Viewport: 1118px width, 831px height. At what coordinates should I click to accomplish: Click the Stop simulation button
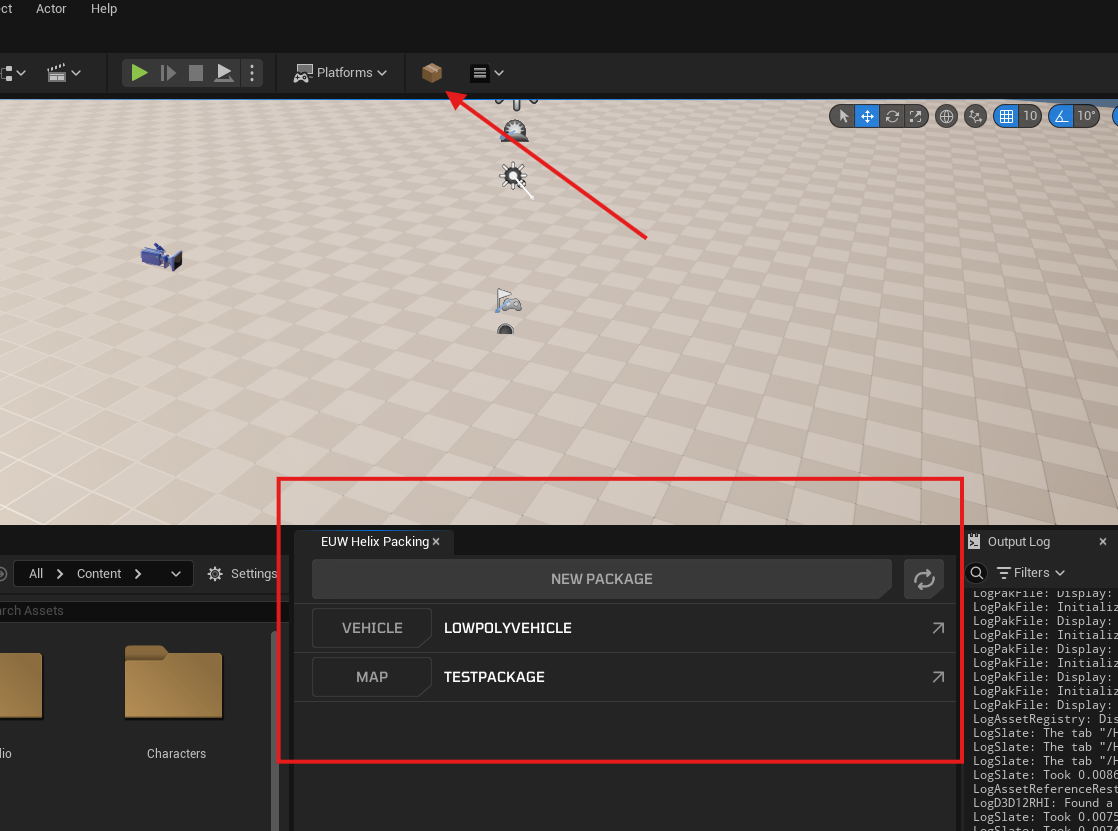pyautogui.click(x=196, y=73)
